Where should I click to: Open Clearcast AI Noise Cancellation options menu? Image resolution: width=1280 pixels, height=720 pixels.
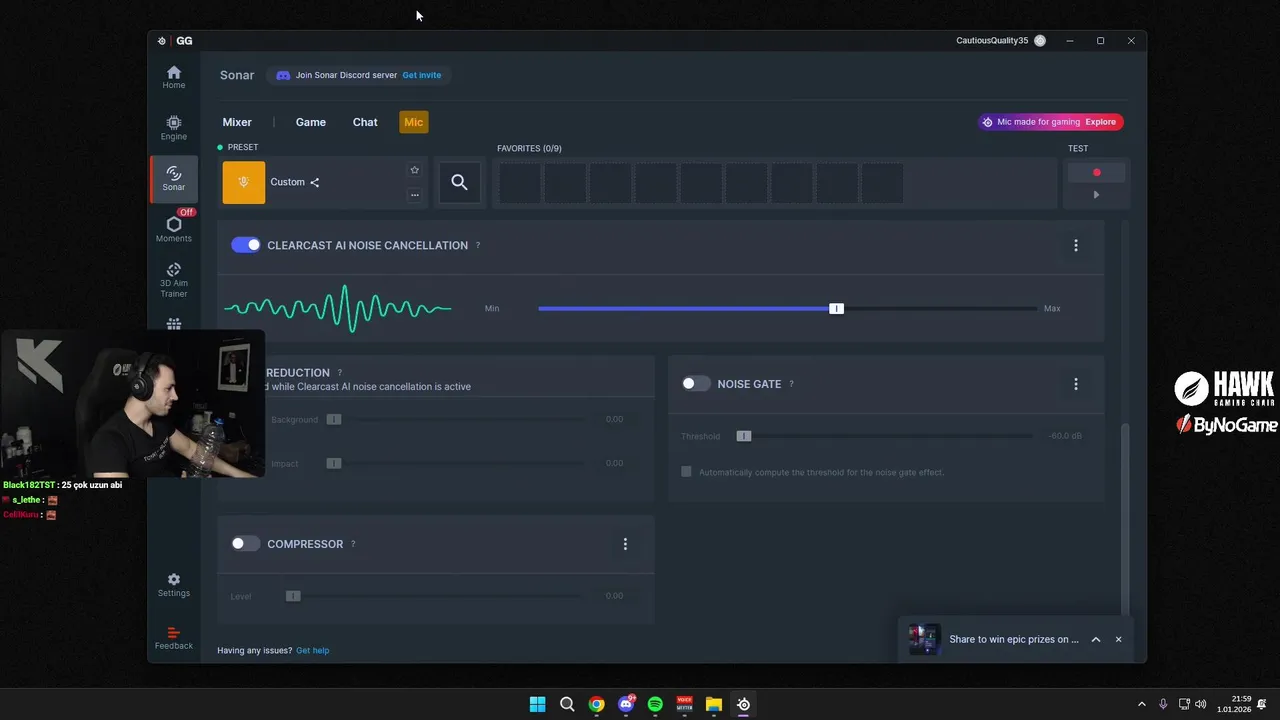pos(1076,245)
